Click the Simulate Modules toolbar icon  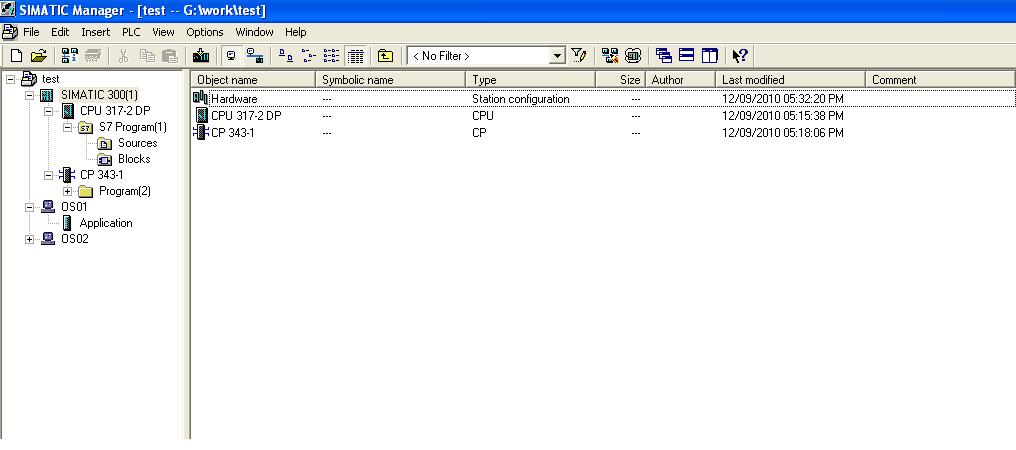coord(632,56)
